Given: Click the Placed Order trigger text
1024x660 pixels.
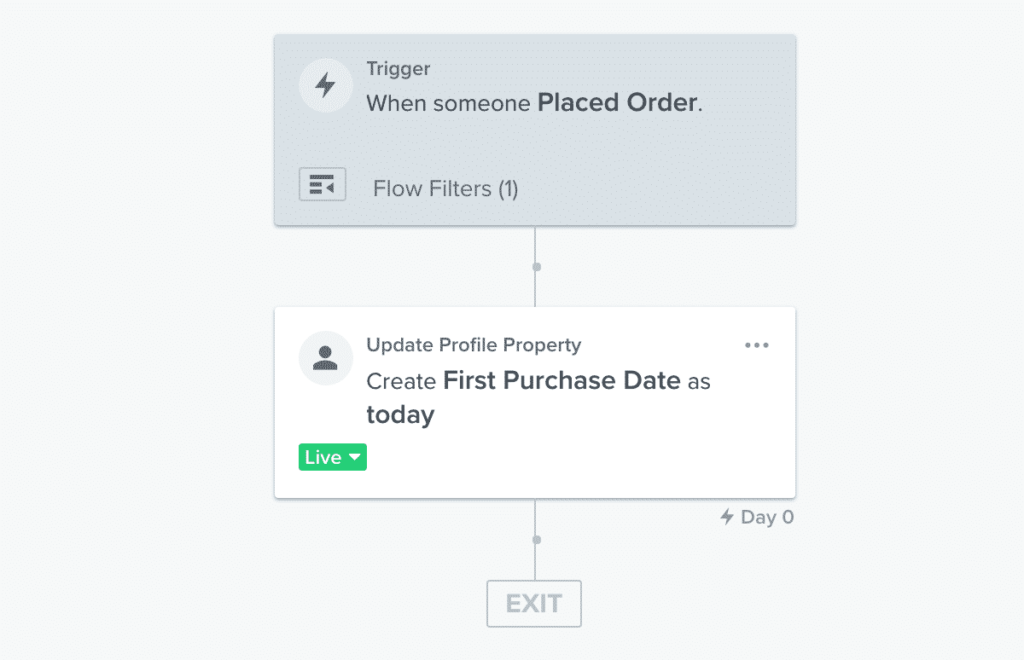Looking at the screenshot, I should (x=617, y=102).
